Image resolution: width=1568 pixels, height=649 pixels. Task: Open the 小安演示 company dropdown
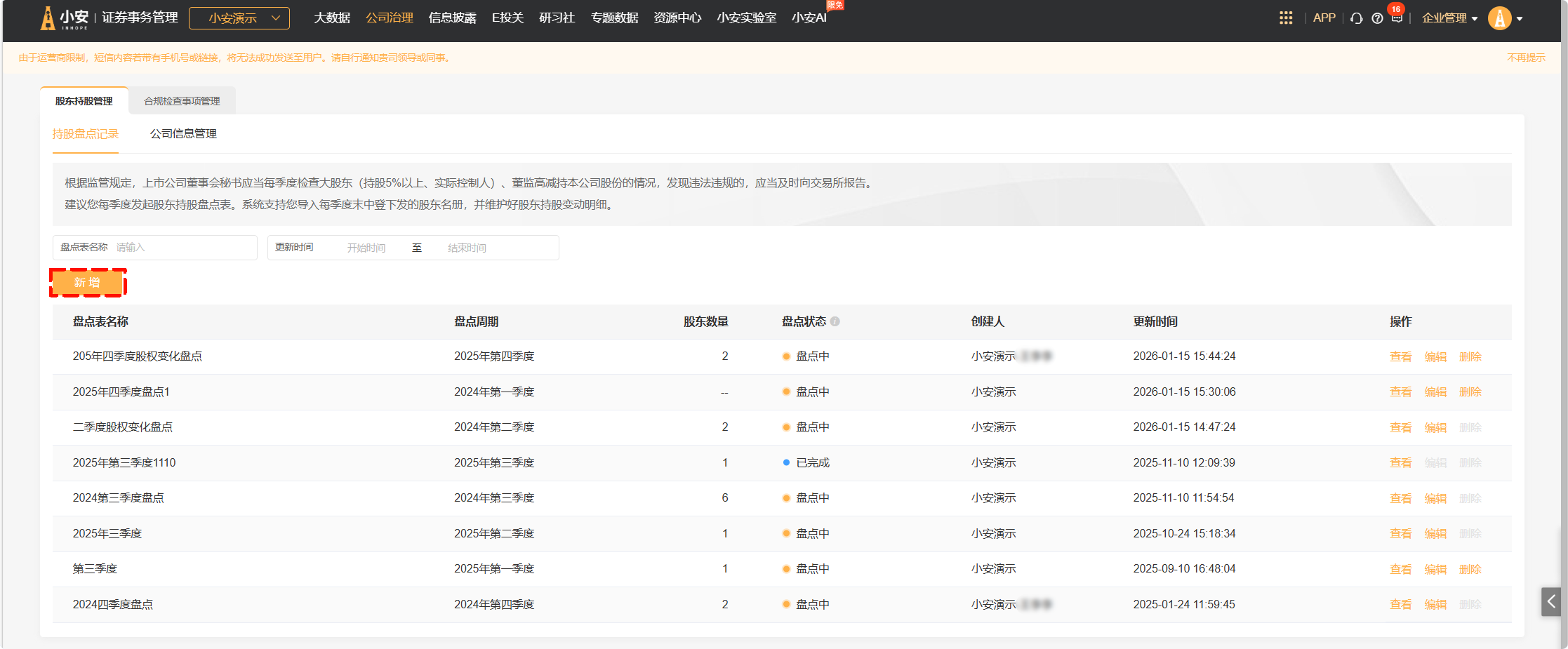point(239,18)
